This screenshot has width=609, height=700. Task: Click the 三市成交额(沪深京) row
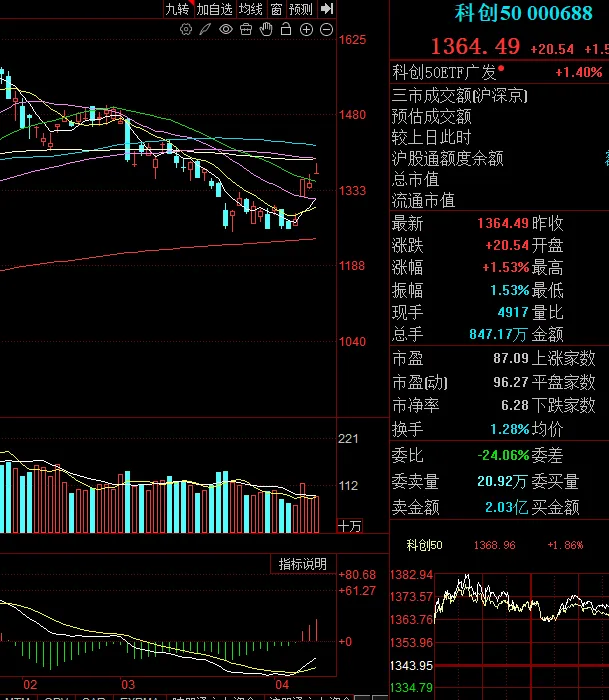pos(459,96)
